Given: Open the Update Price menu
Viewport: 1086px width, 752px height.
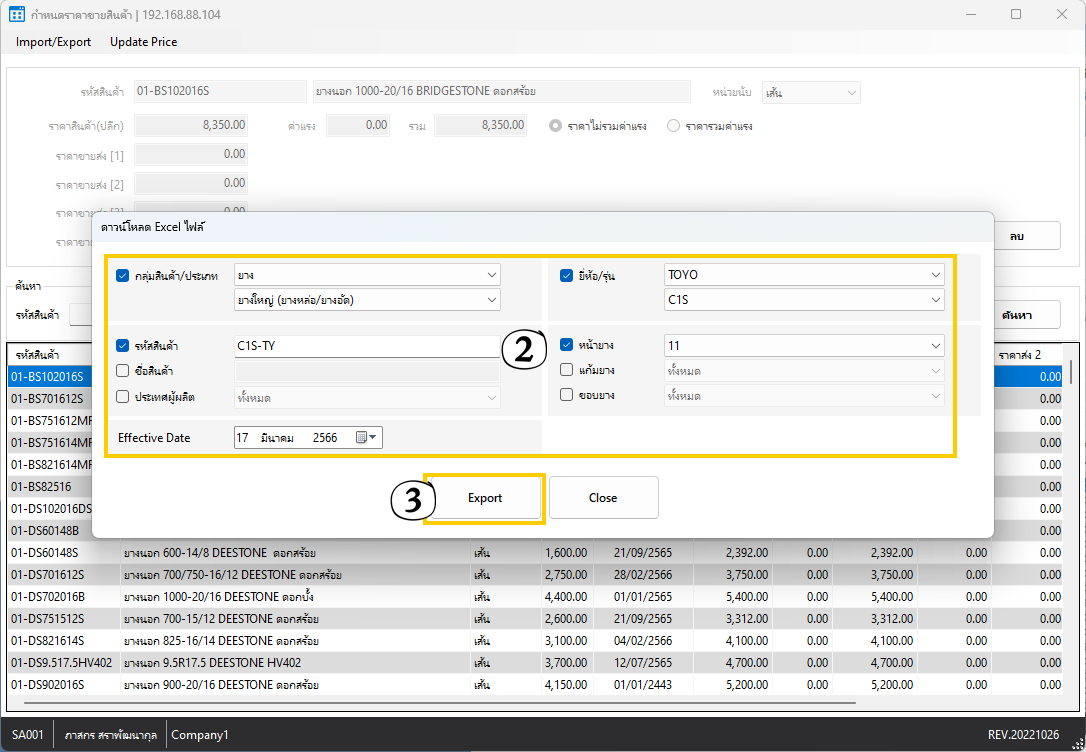Looking at the screenshot, I should click(x=143, y=42).
